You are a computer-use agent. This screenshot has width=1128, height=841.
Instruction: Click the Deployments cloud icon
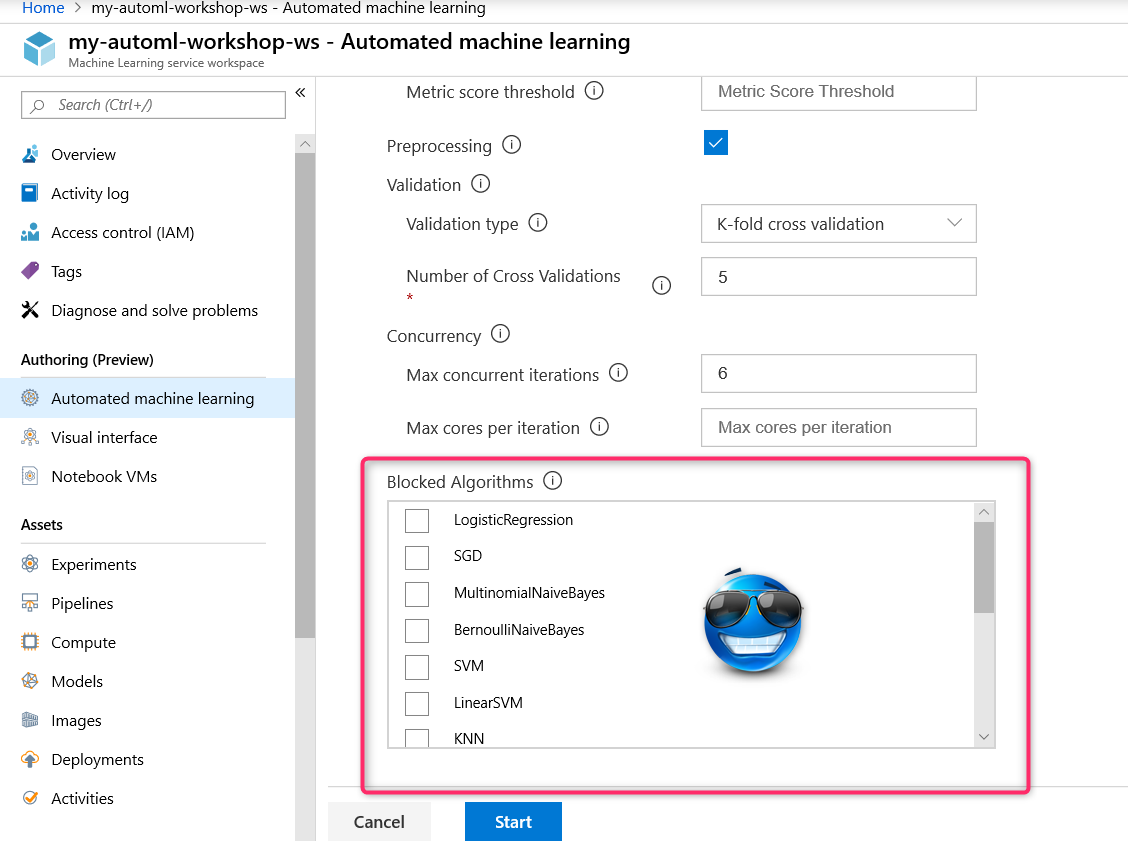[x=30, y=759]
